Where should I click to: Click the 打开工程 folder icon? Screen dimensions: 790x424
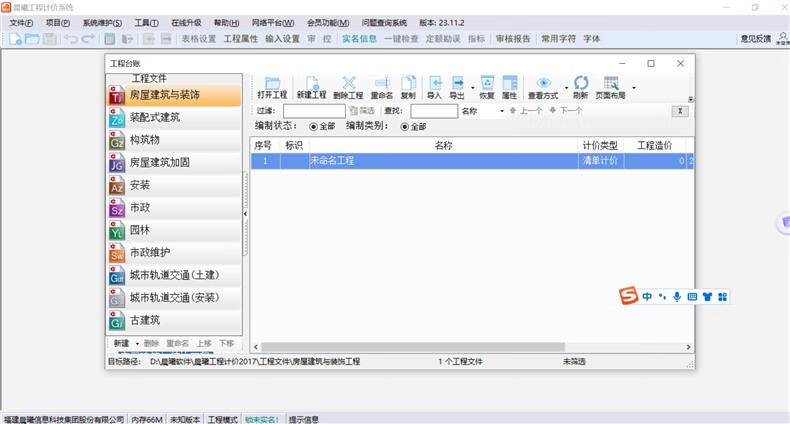pyautogui.click(x=271, y=84)
